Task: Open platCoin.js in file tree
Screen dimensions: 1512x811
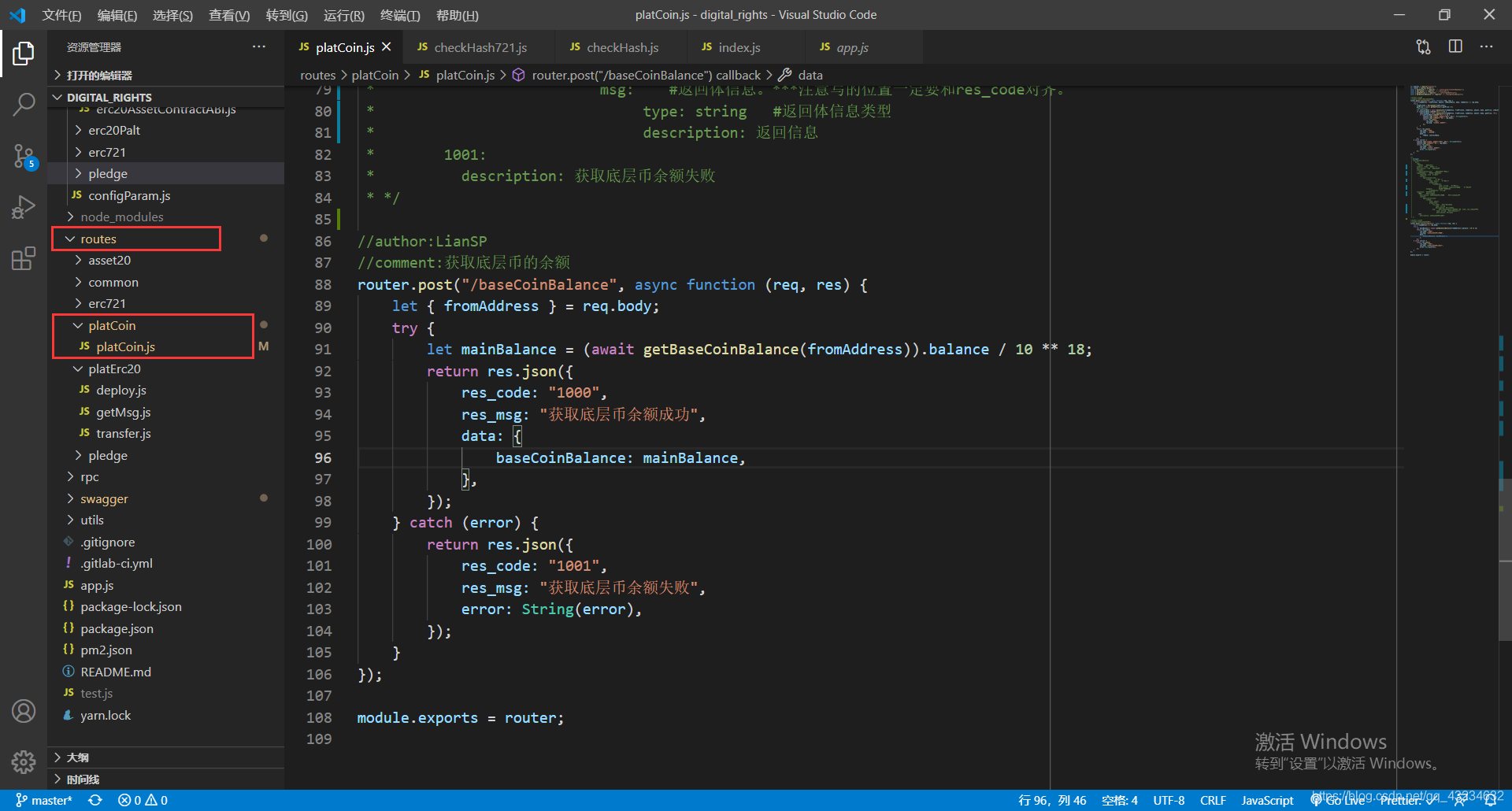Action: [165, 346]
